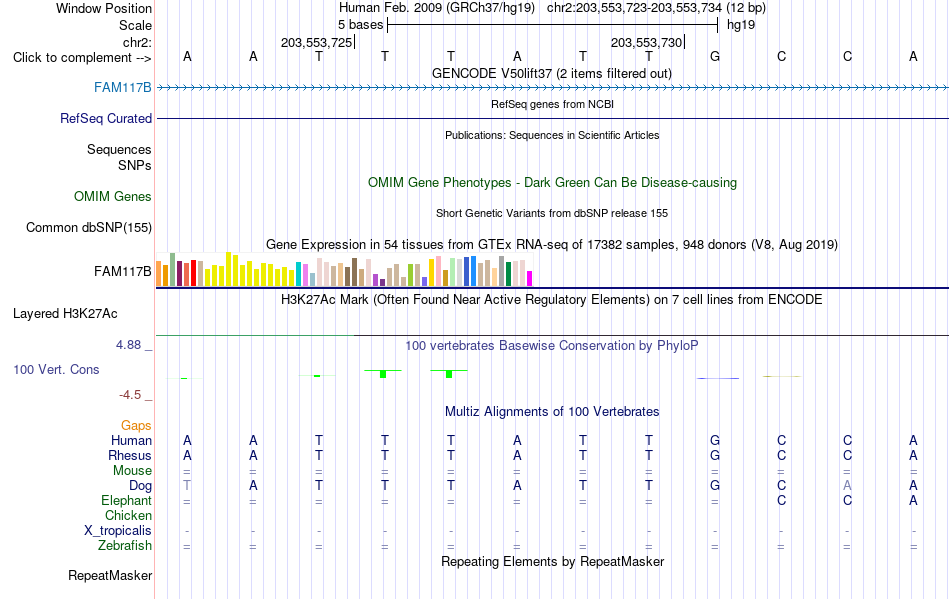Click the Scale label
The image size is (950, 599).
tap(135, 25)
